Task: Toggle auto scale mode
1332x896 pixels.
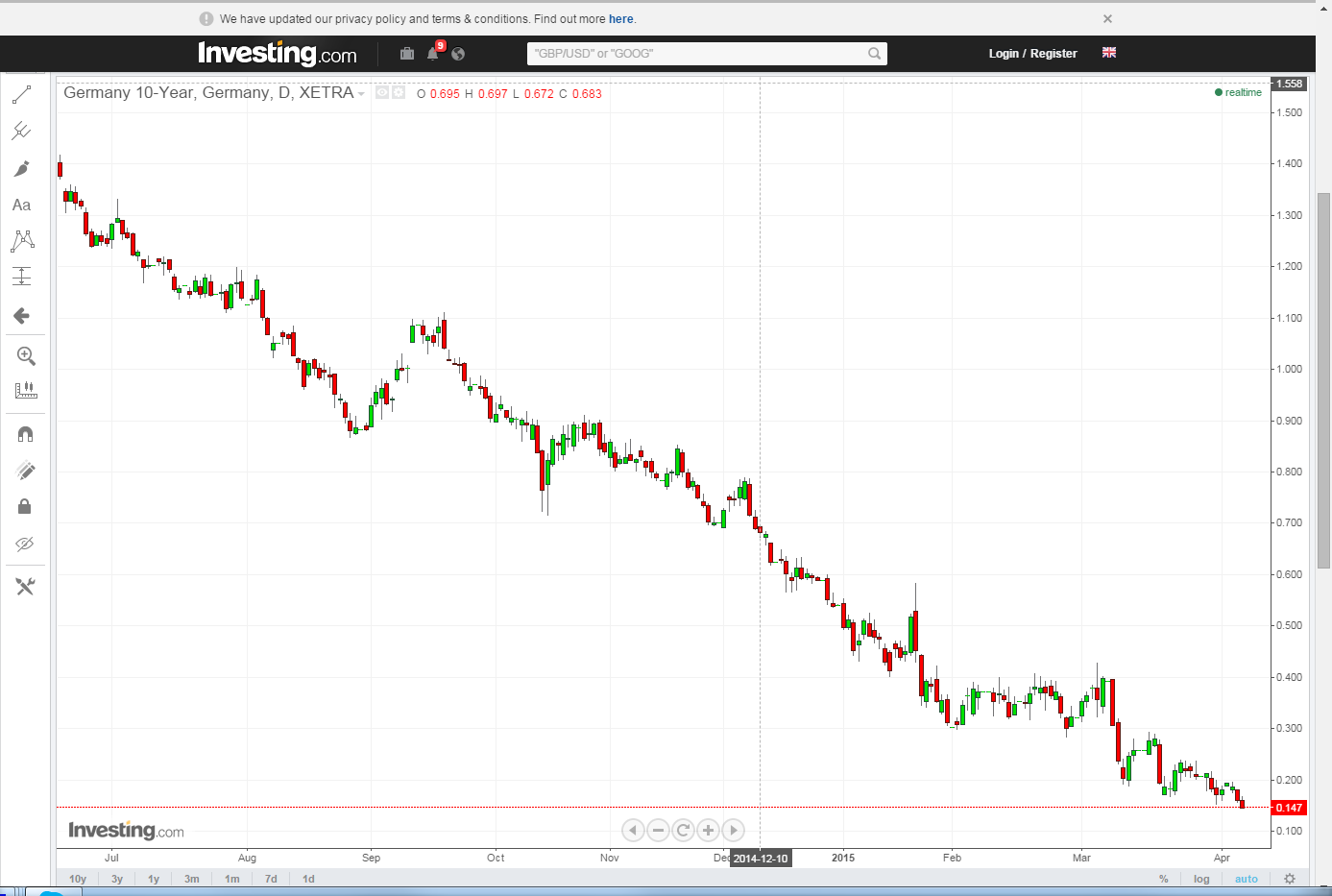Action: [x=1247, y=879]
